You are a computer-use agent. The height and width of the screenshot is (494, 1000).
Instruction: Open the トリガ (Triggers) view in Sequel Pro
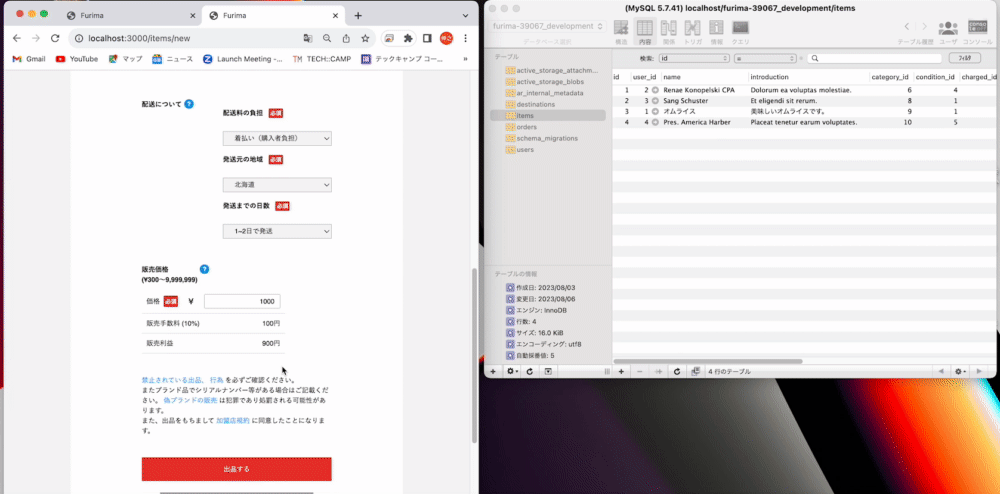(x=693, y=31)
